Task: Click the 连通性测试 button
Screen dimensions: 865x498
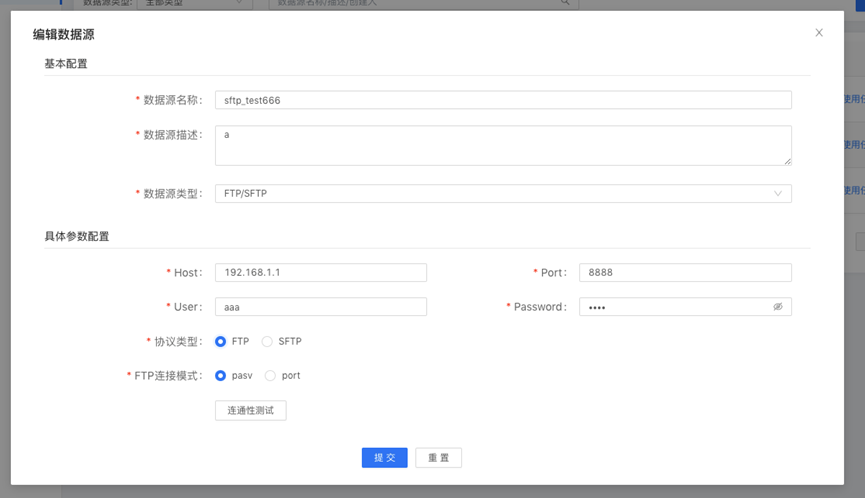Action: (x=251, y=410)
